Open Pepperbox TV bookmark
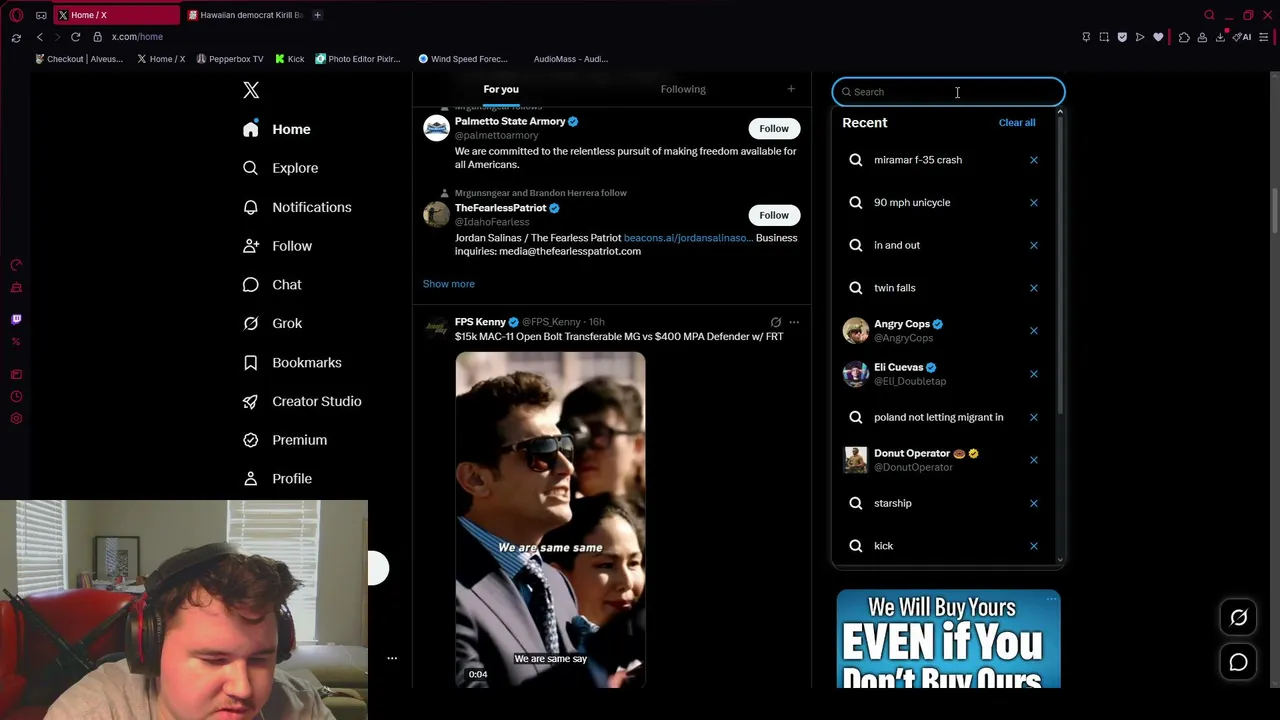Viewport: 1280px width, 720px height. pyautogui.click(x=229, y=59)
